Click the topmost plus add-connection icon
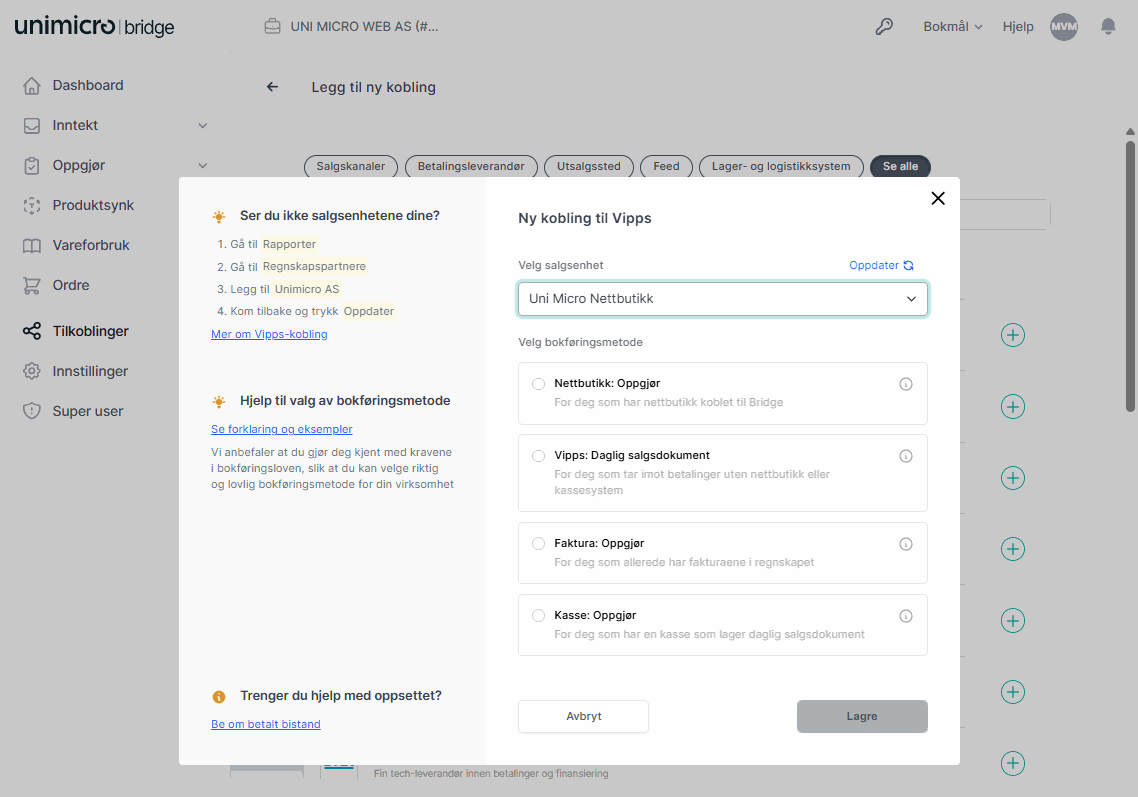This screenshot has height=797, width=1138. [x=1012, y=335]
